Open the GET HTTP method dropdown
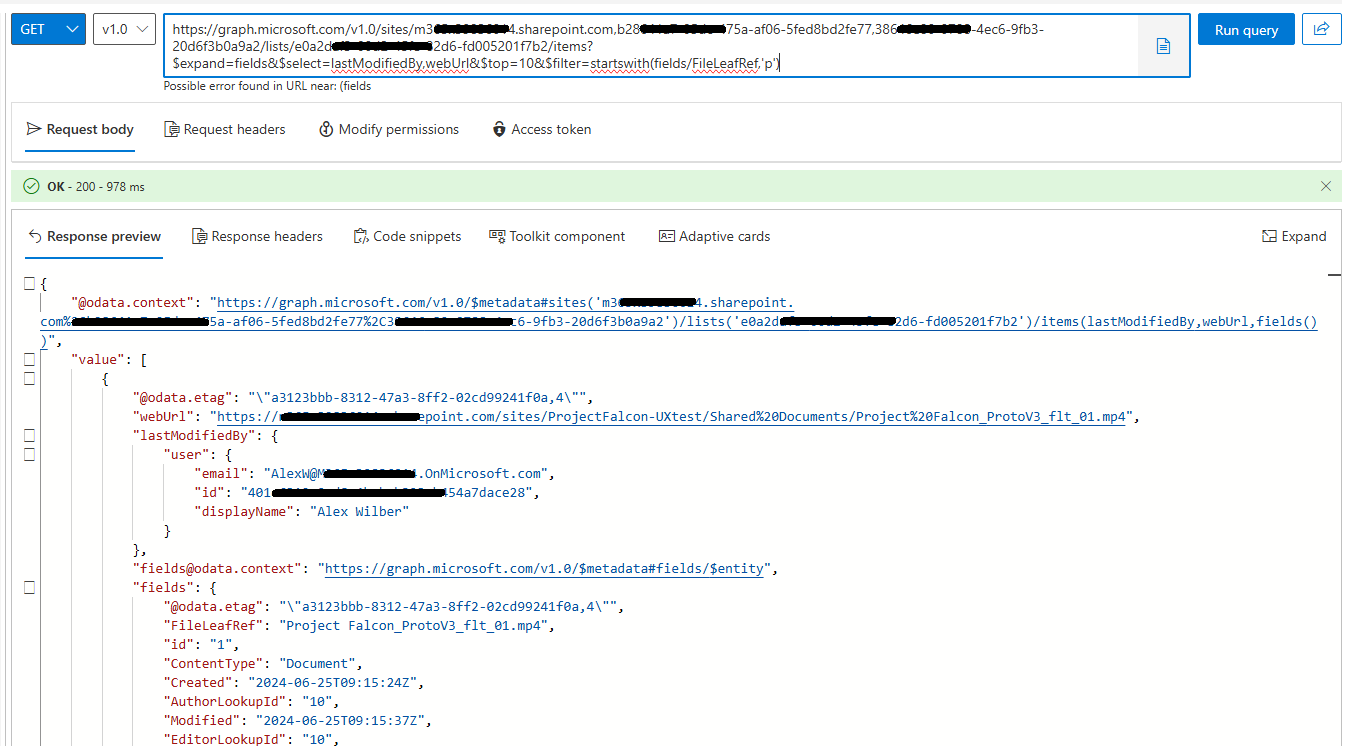 48,29
